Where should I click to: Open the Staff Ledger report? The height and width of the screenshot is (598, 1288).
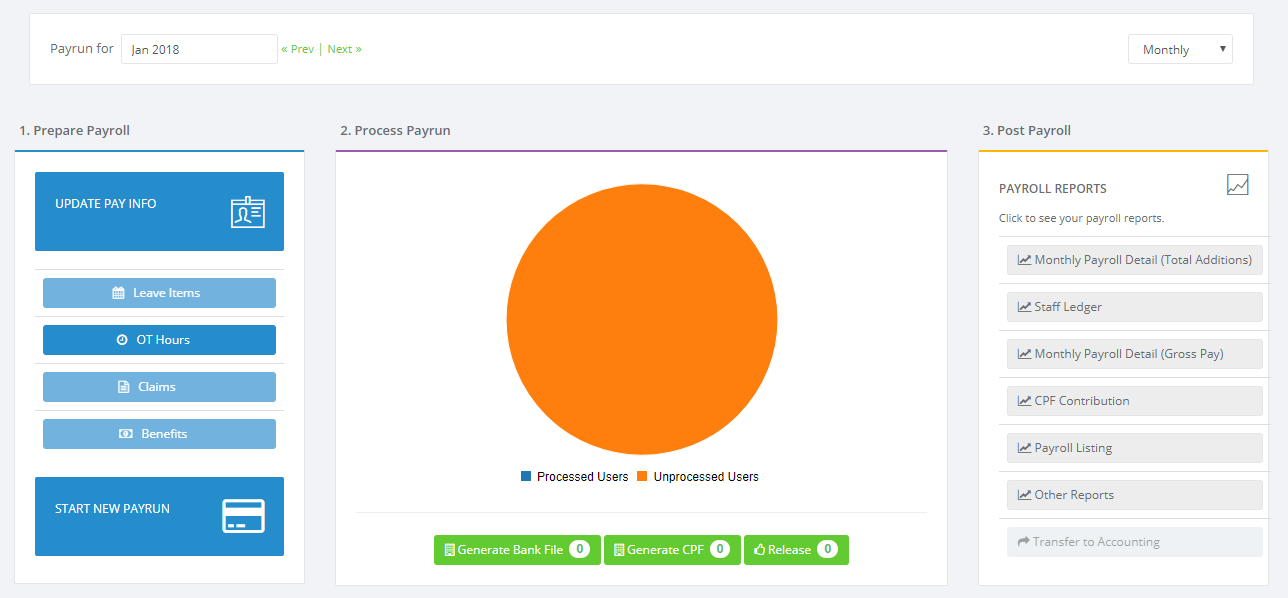pyautogui.click(x=1135, y=307)
